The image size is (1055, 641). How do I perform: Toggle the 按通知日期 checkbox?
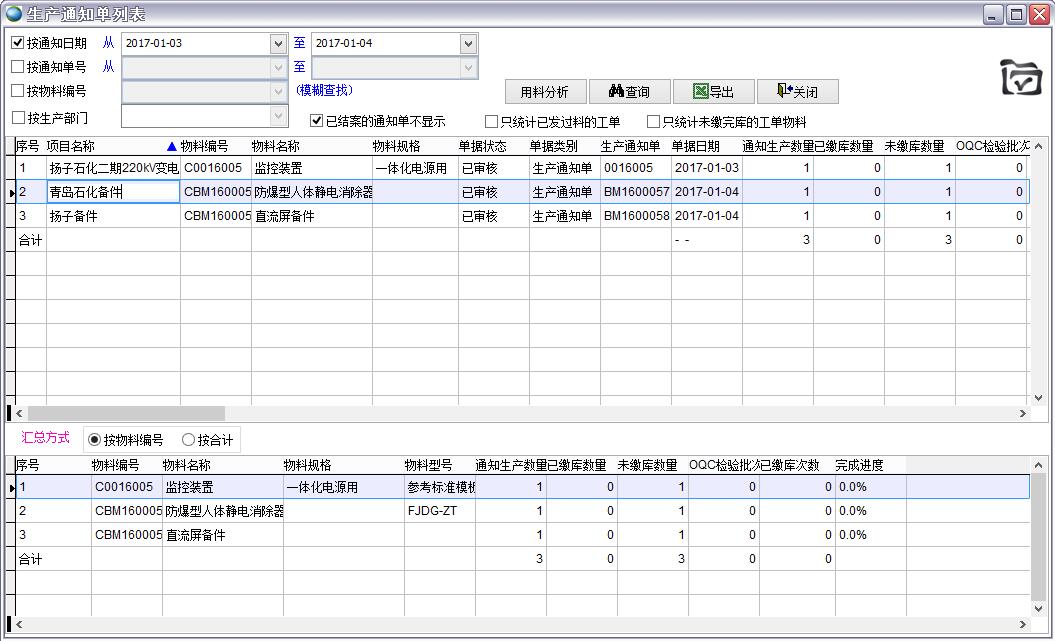pyautogui.click(x=18, y=43)
